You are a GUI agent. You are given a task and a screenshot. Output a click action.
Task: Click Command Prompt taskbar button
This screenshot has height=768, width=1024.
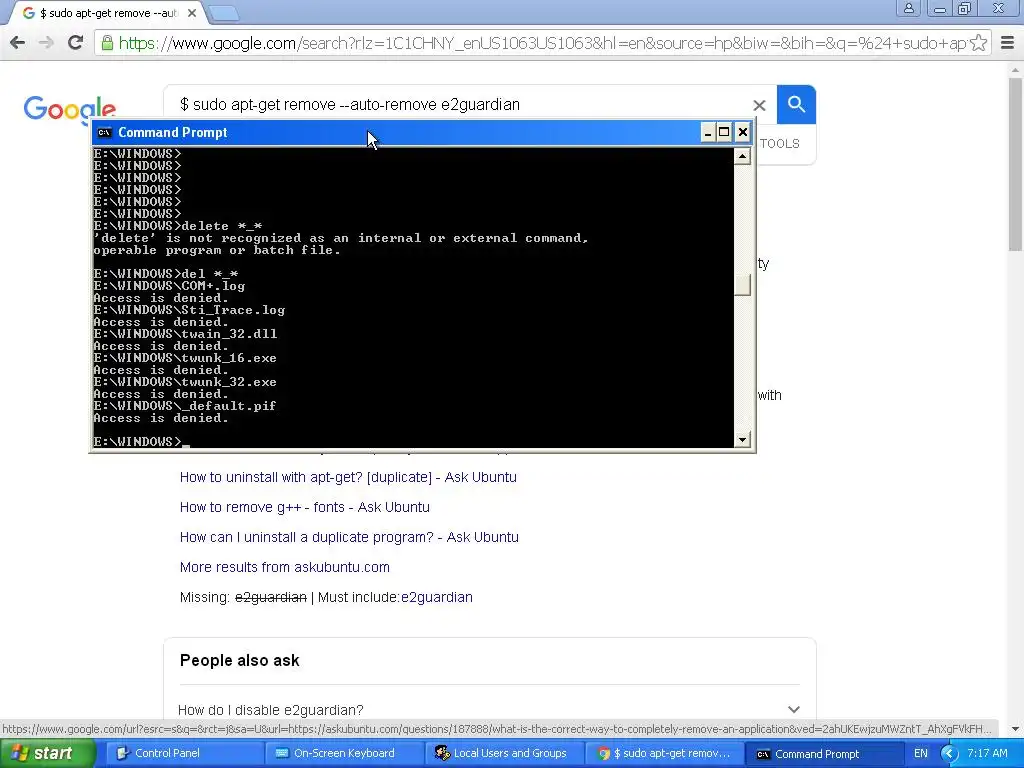coord(824,753)
